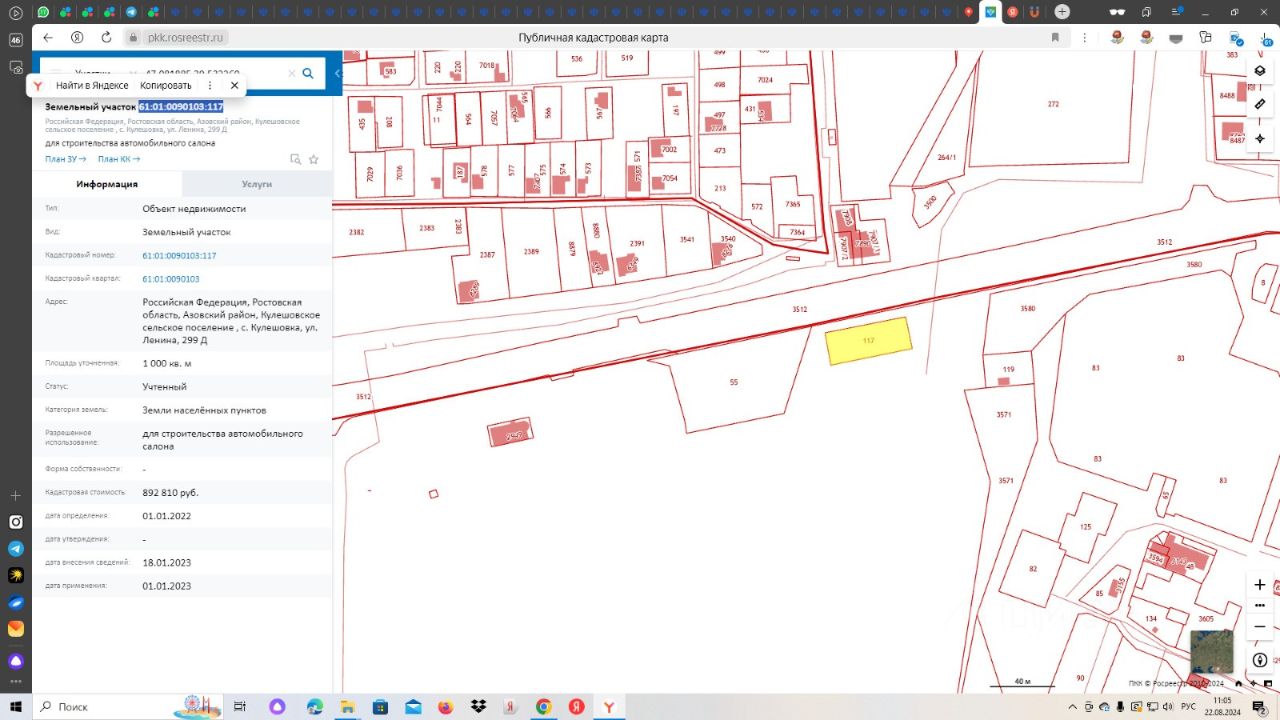The height and width of the screenshot is (720, 1280).
Task: Switch basemap via satellite thumbnail
Action: [x=1211, y=652]
